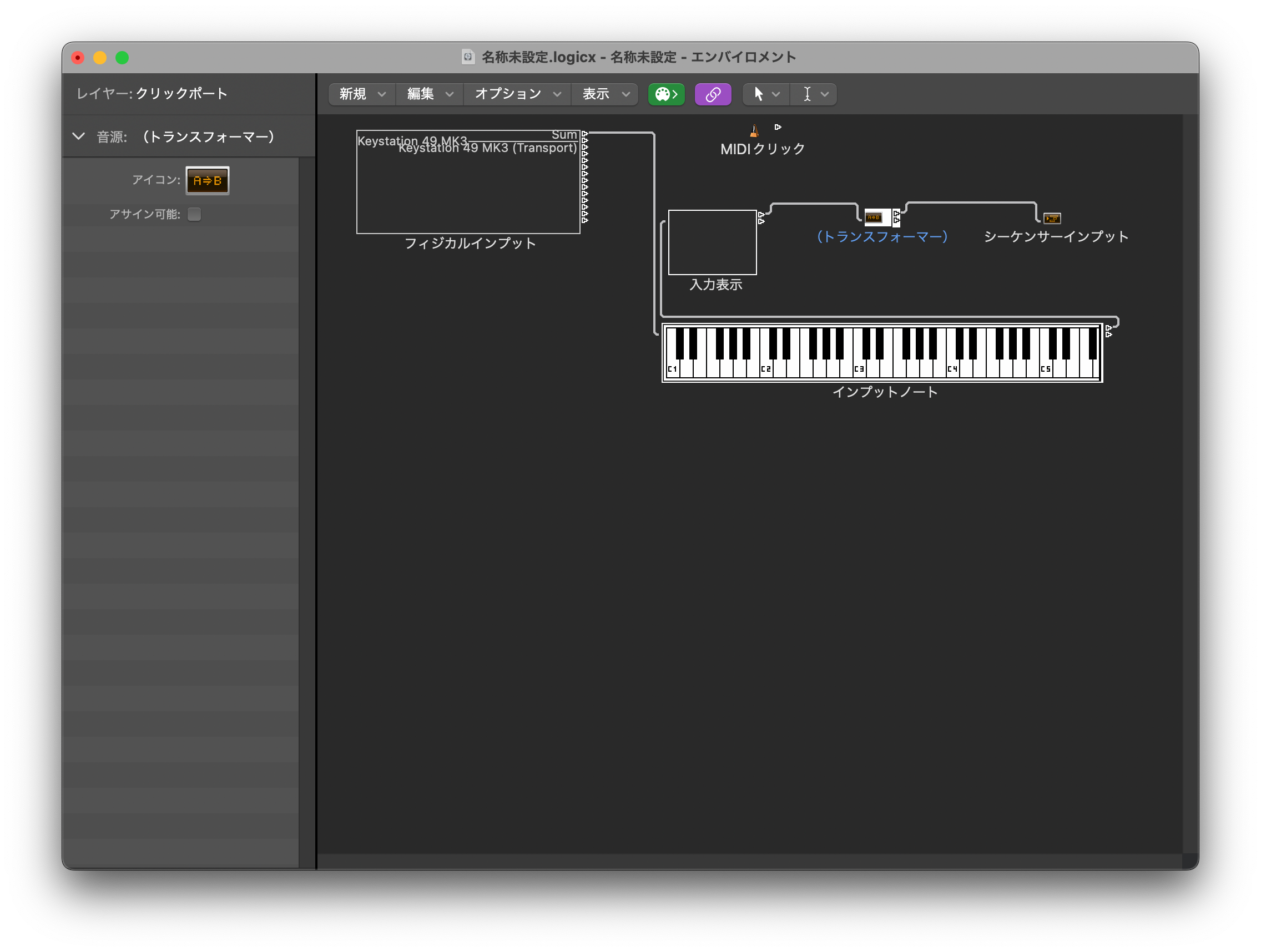Click the transformer object icon
Screen dimensions: 1261x952
click(x=874, y=217)
